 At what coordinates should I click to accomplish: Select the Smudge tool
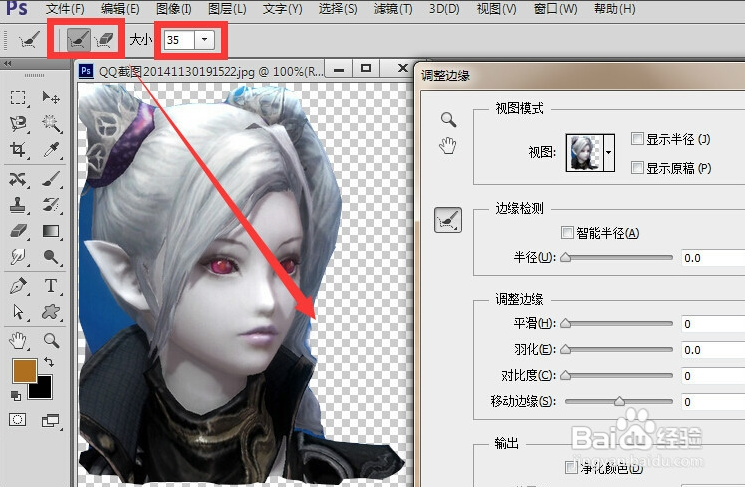pos(18,257)
